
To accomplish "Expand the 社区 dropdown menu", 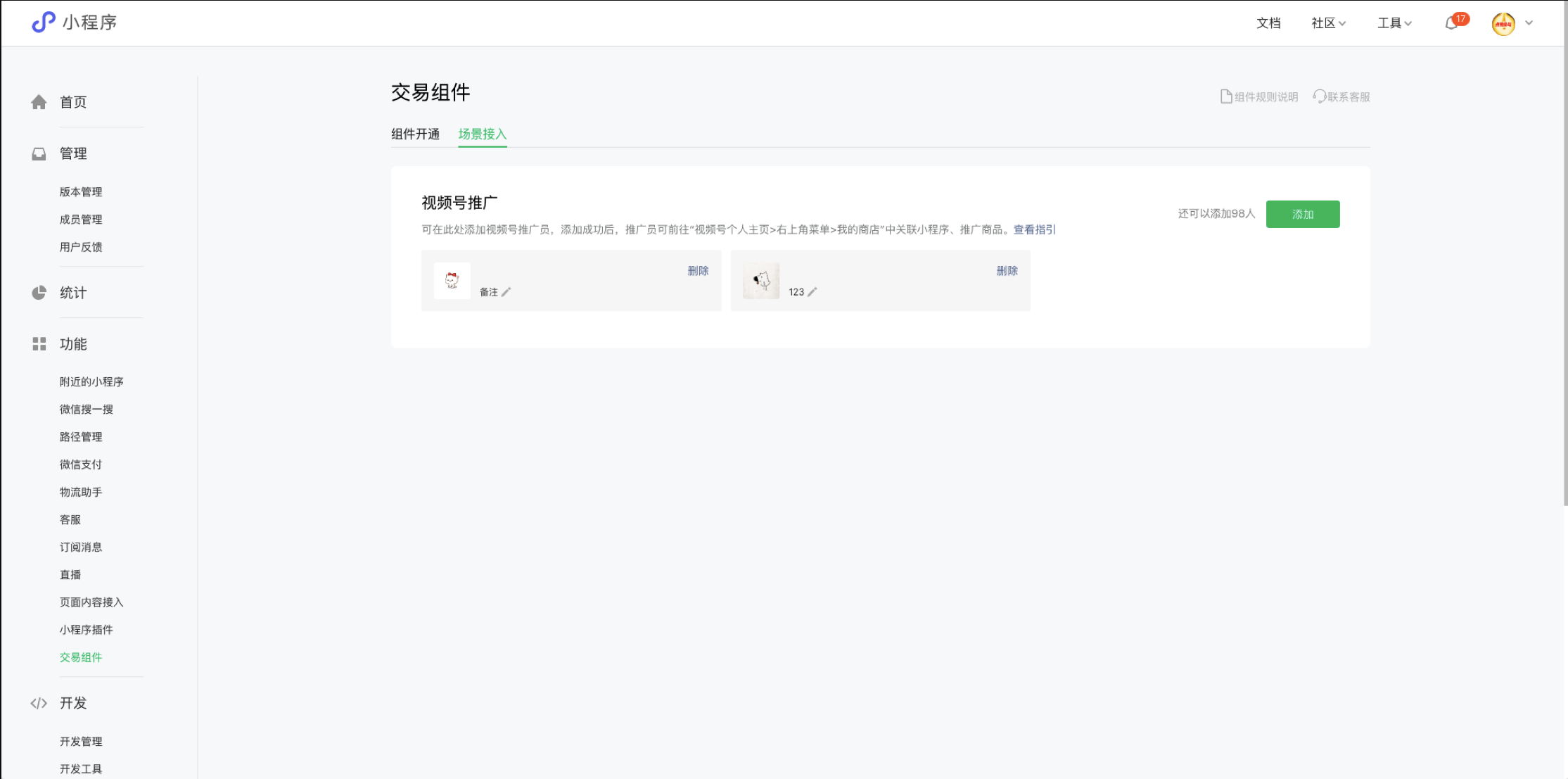I will (x=1328, y=23).
